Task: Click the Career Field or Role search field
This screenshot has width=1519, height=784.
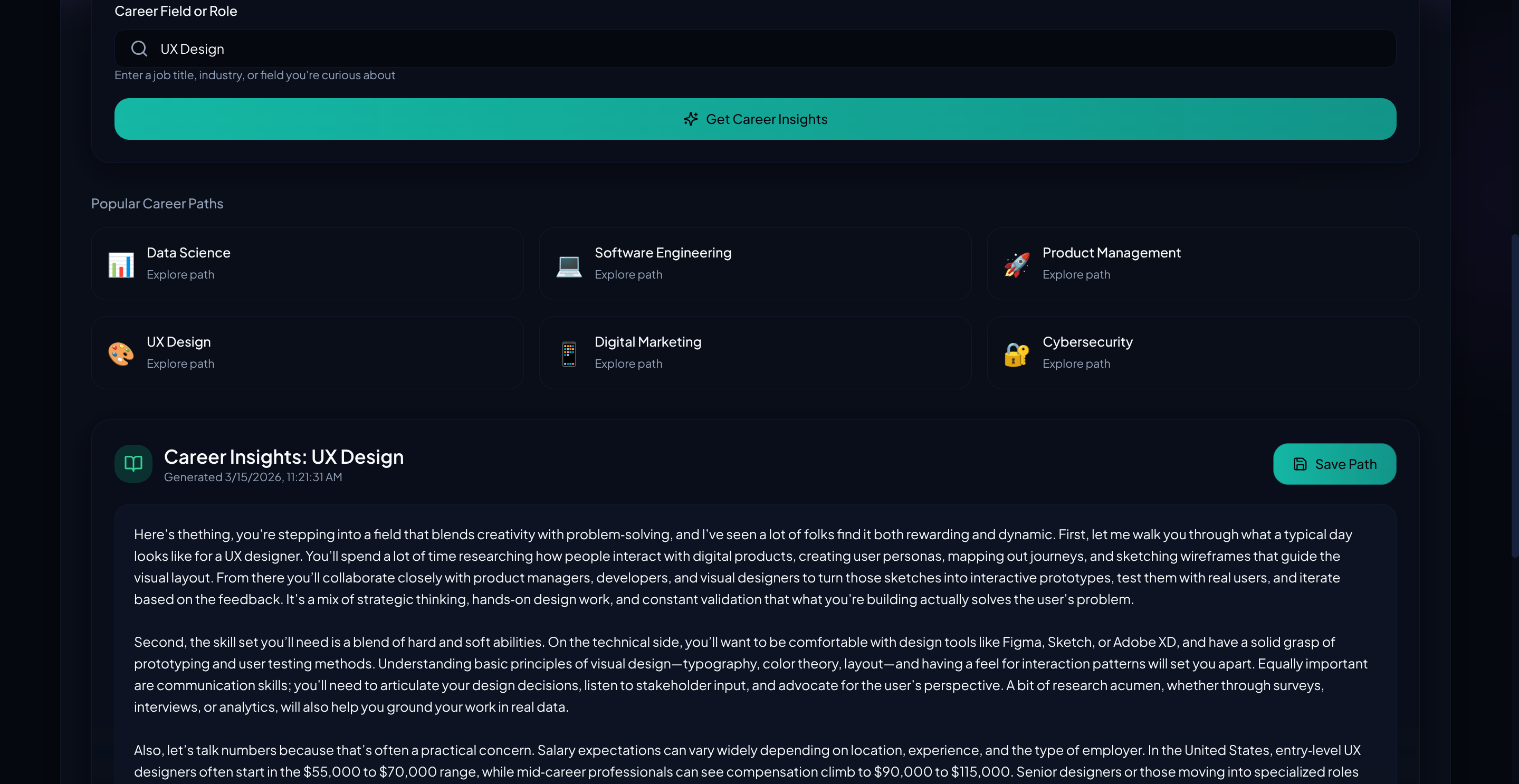Action: click(x=755, y=49)
